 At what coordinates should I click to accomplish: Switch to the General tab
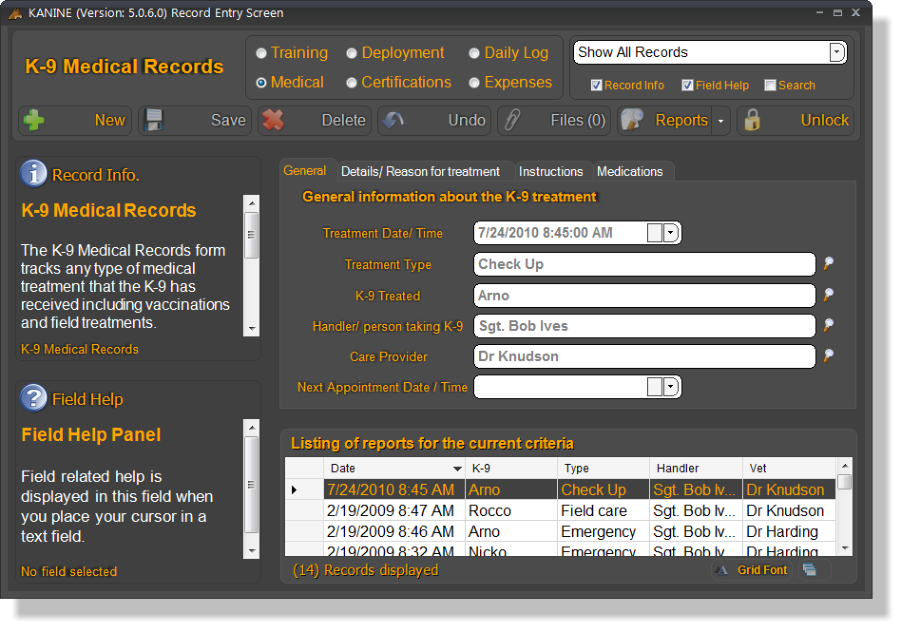[x=305, y=170]
